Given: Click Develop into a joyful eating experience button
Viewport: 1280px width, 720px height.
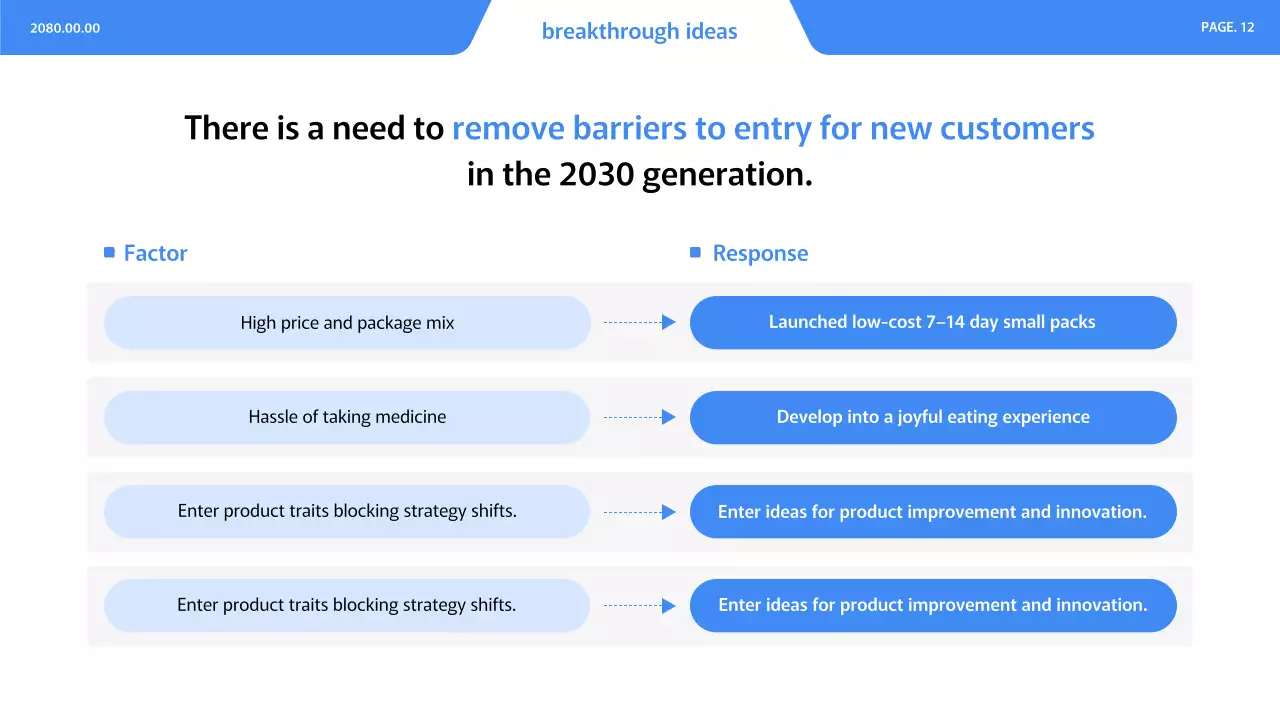Looking at the screenshot, I should point(932,417).
